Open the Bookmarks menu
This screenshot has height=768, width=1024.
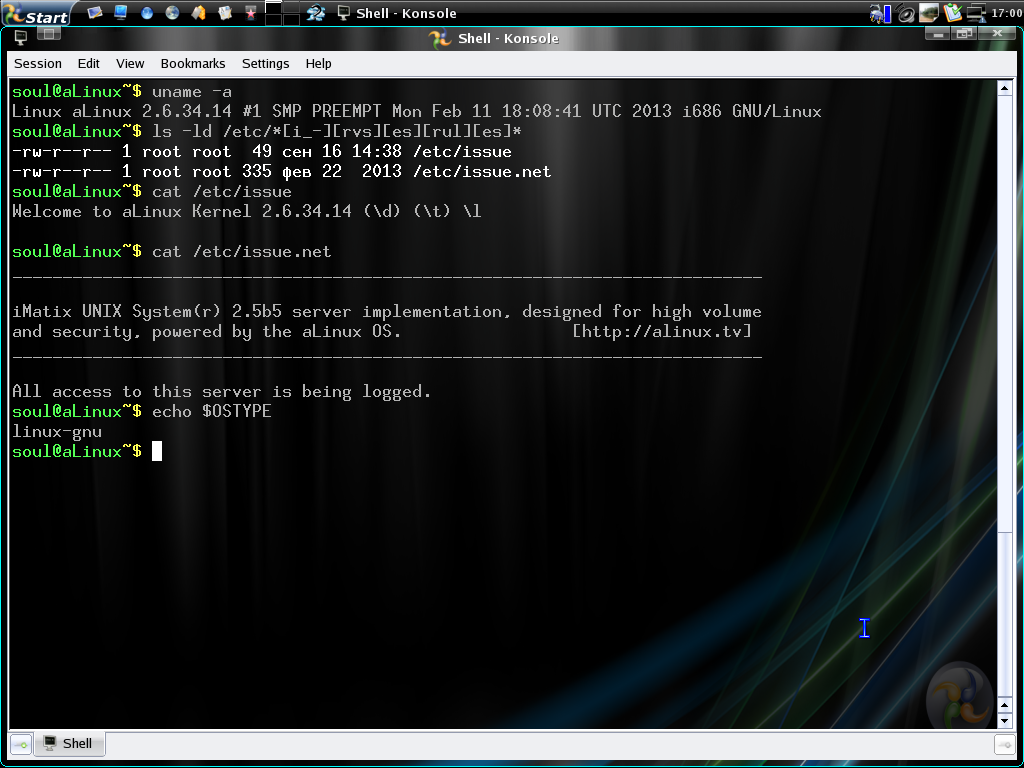[x=193, y=63]
